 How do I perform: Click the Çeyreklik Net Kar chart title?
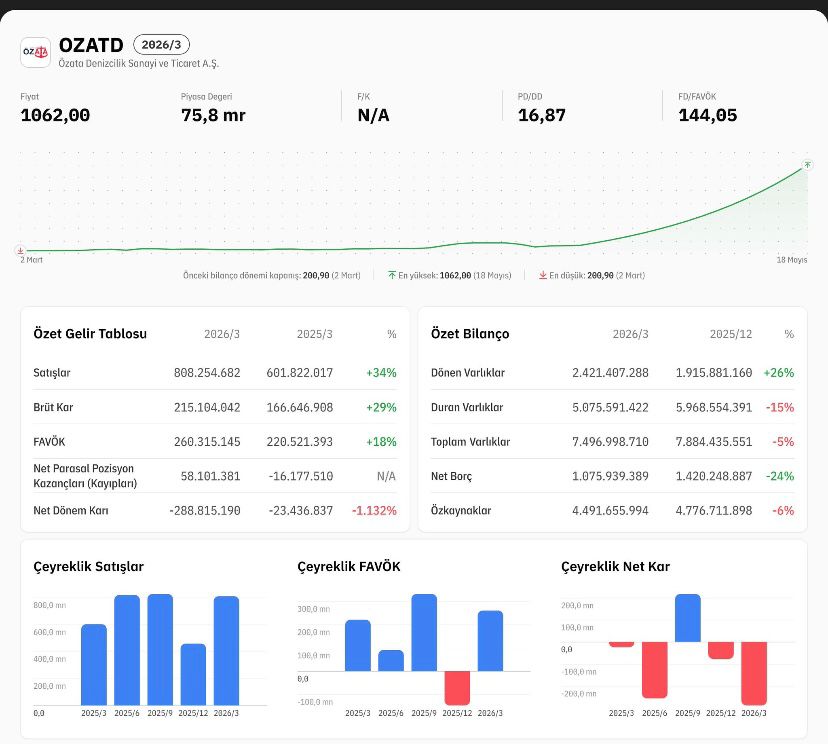click(615, 567)
